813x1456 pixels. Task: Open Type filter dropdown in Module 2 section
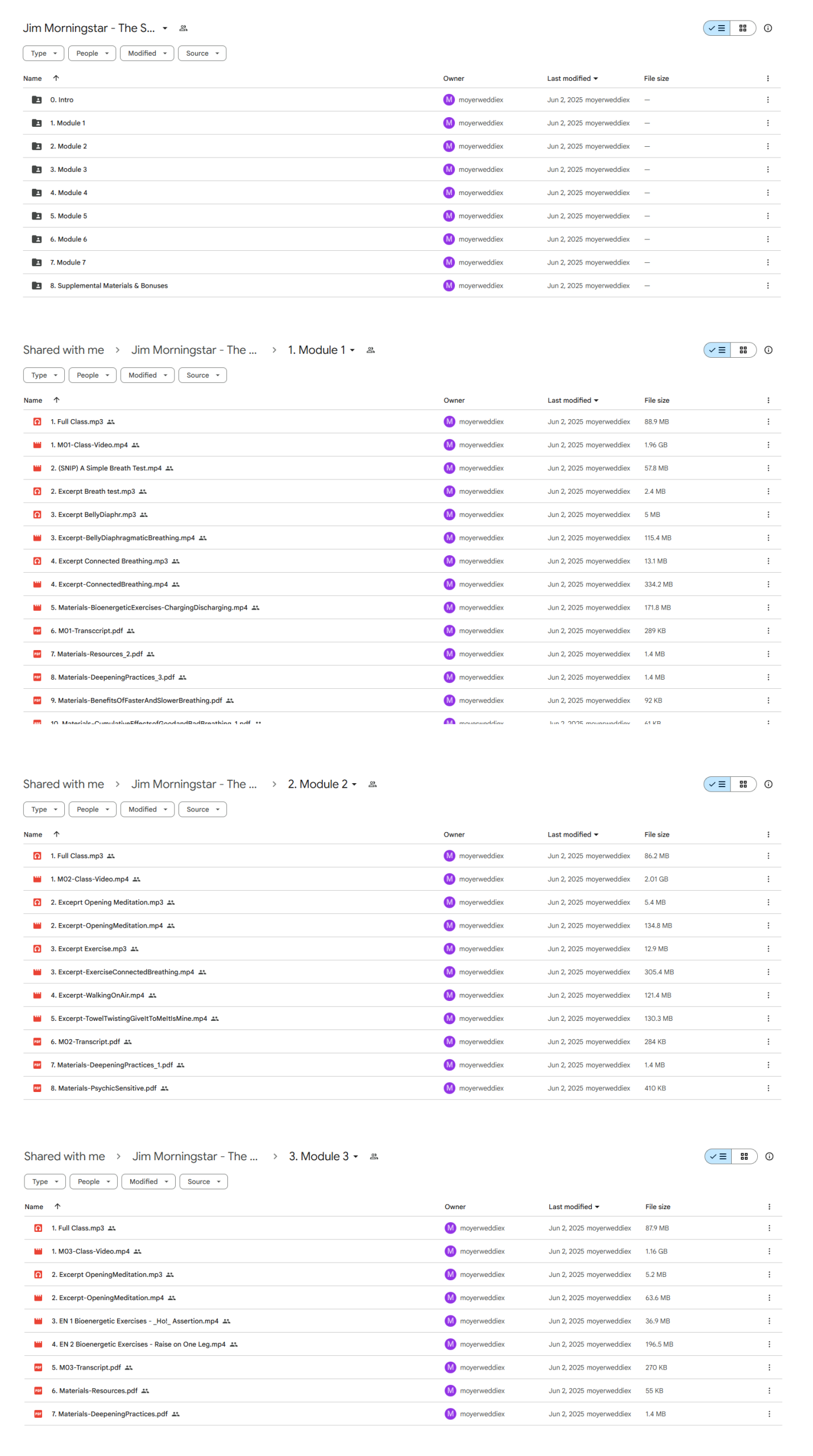44,809
